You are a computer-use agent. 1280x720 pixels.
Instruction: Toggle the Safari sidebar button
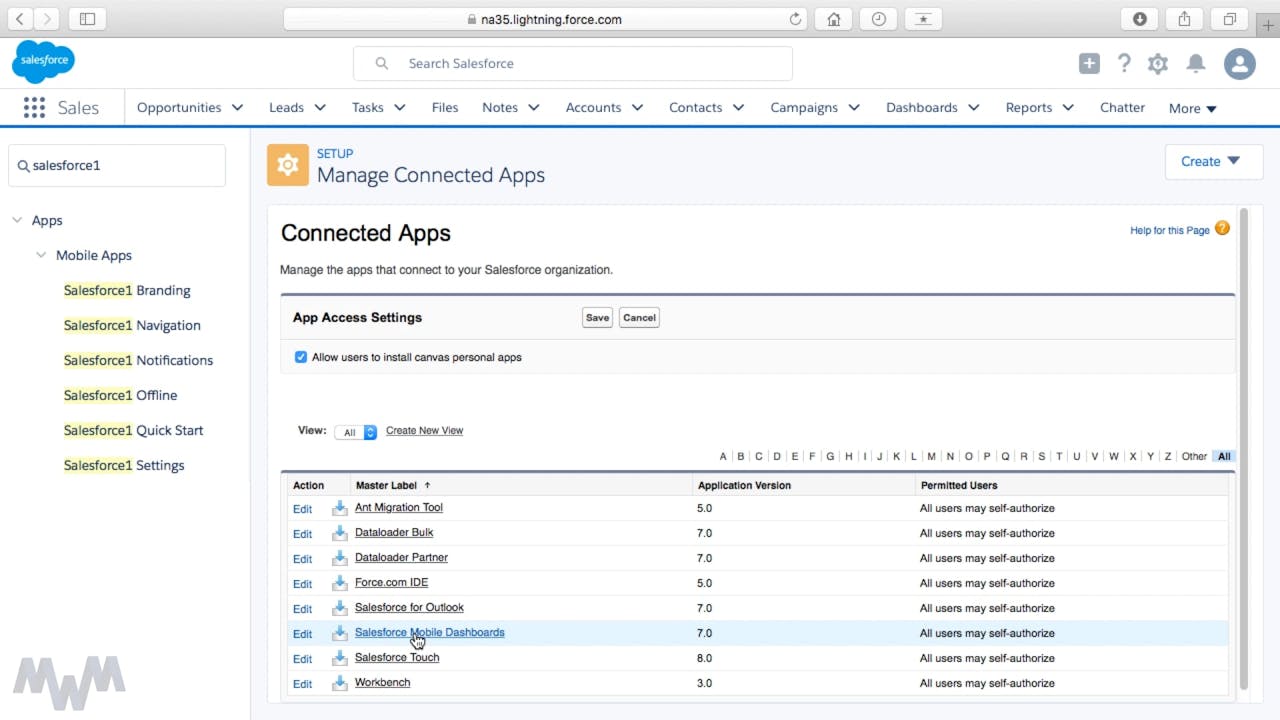coord(87,19)
